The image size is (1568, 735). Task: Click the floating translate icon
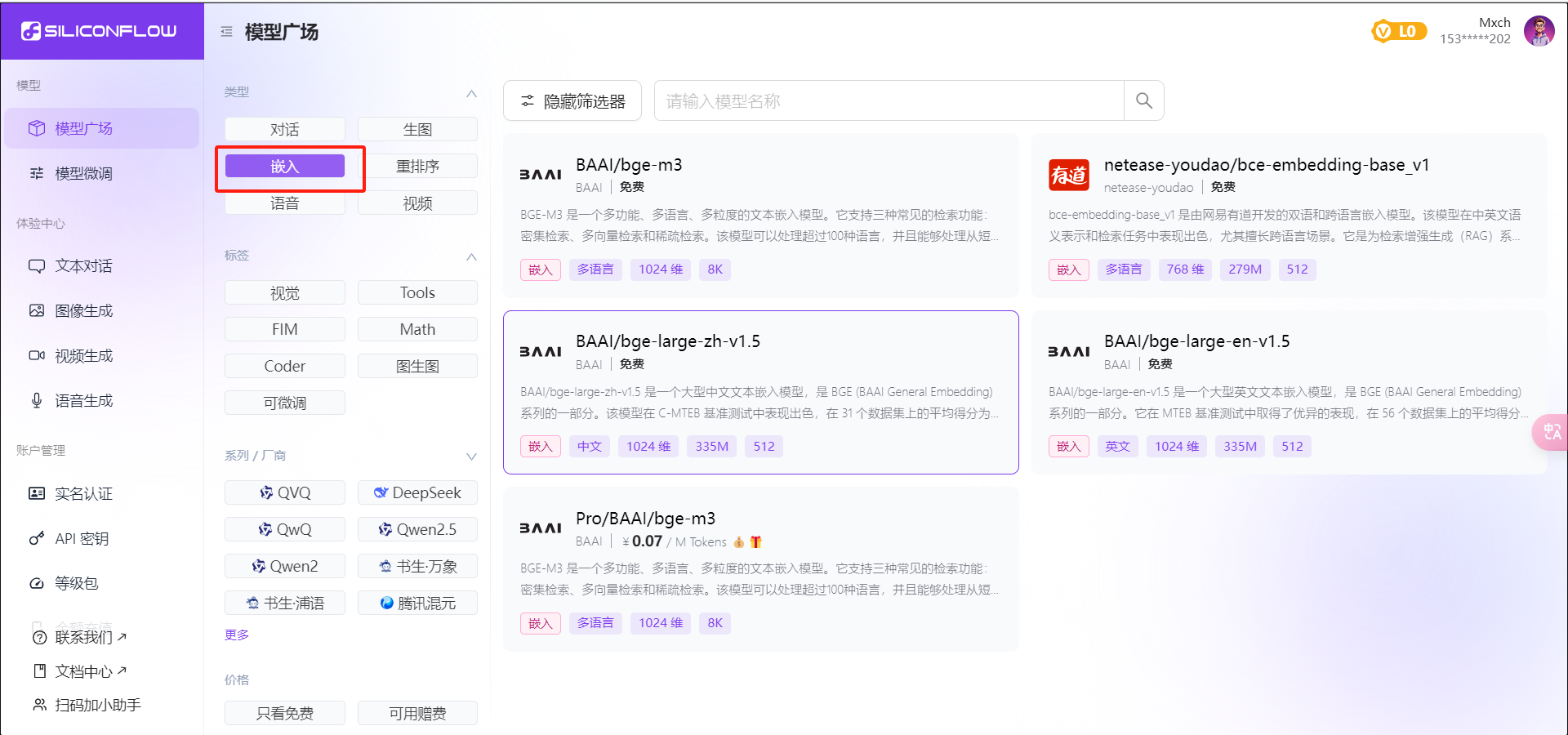coord(1551,432)
